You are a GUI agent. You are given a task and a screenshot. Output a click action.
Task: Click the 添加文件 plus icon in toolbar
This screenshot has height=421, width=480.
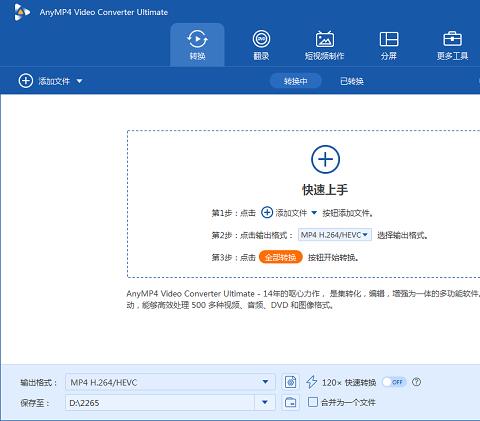coord(26,81)
